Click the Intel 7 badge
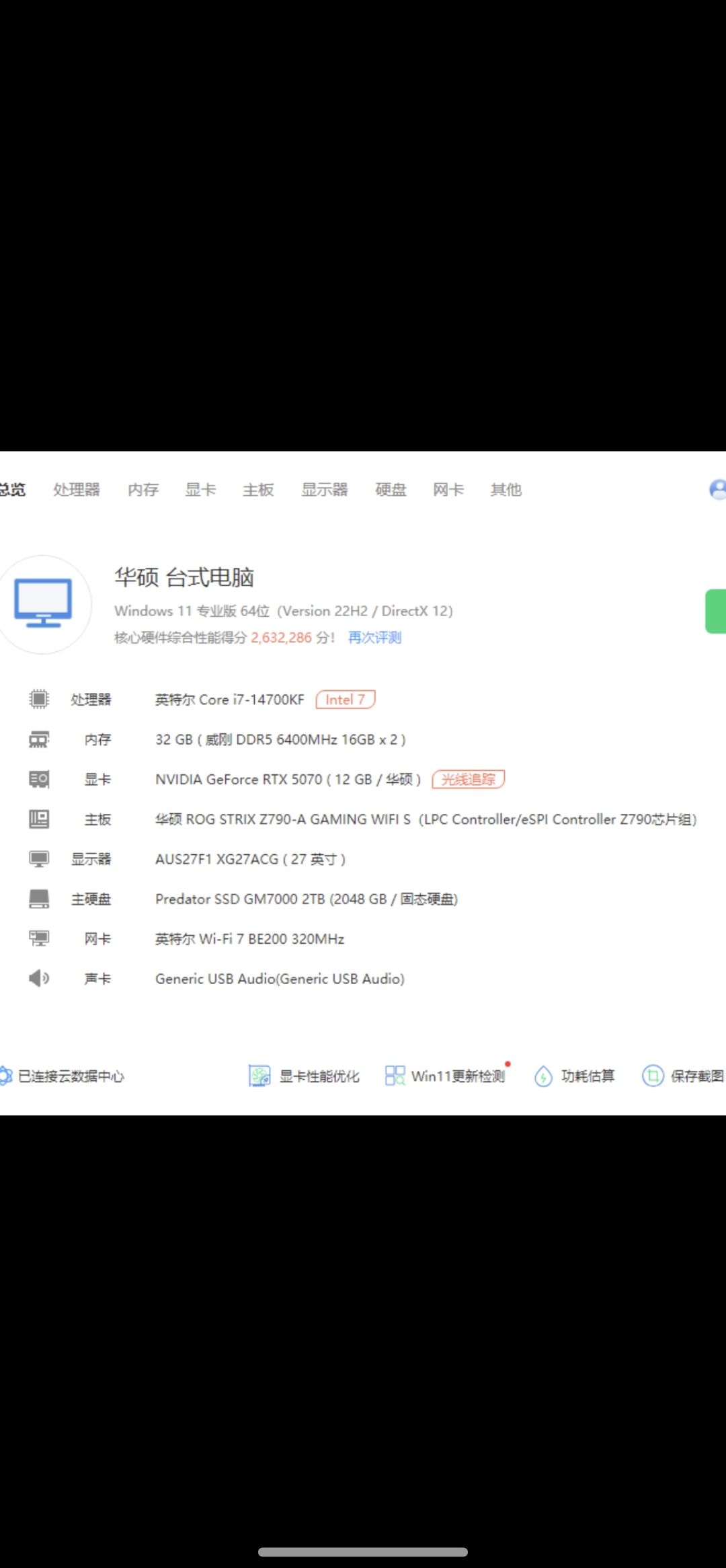Screen dimensions: 726x1568 coord(346,700)
